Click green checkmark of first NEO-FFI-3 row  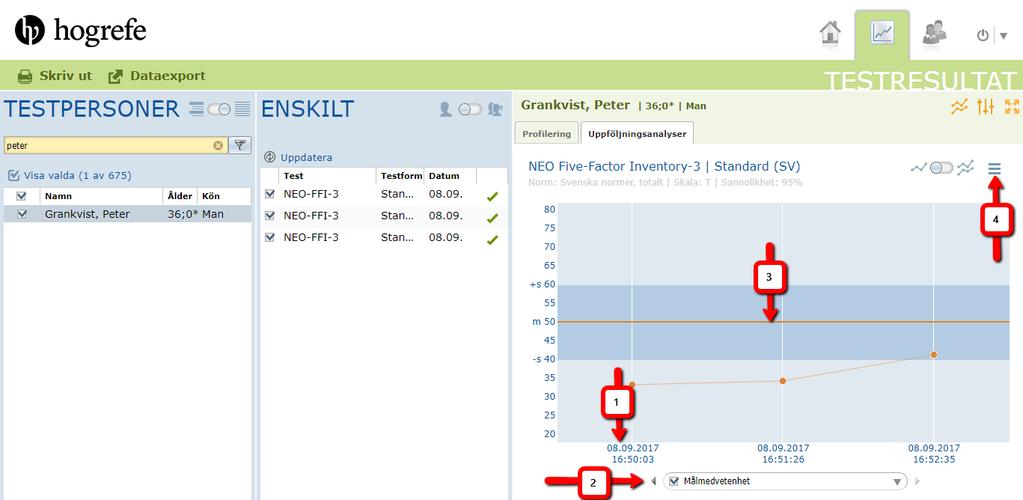pos(493,196)
